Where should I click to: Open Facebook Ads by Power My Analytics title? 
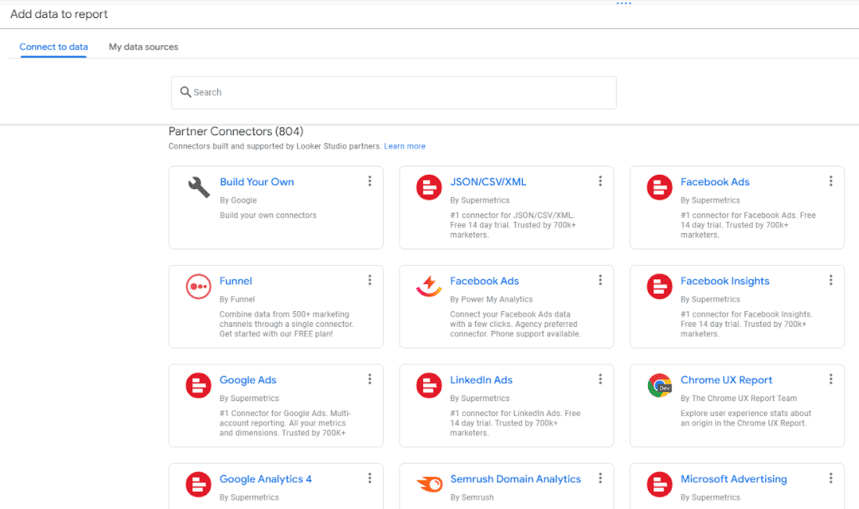[x=484, y=281]
